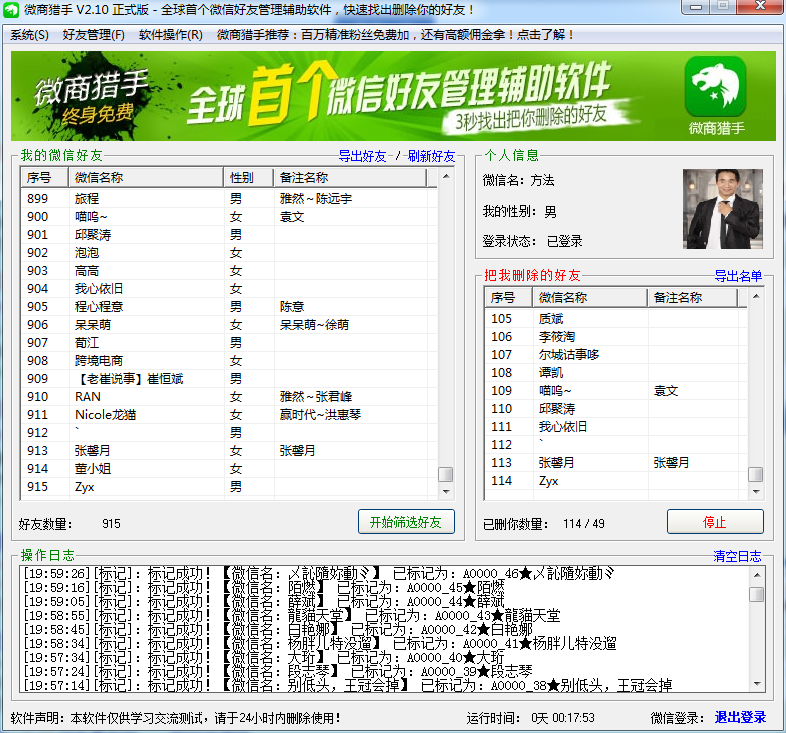Click the deleted-friends list scrollbar thumb
This screenshot has width=786, height=733.
point(755,474)
